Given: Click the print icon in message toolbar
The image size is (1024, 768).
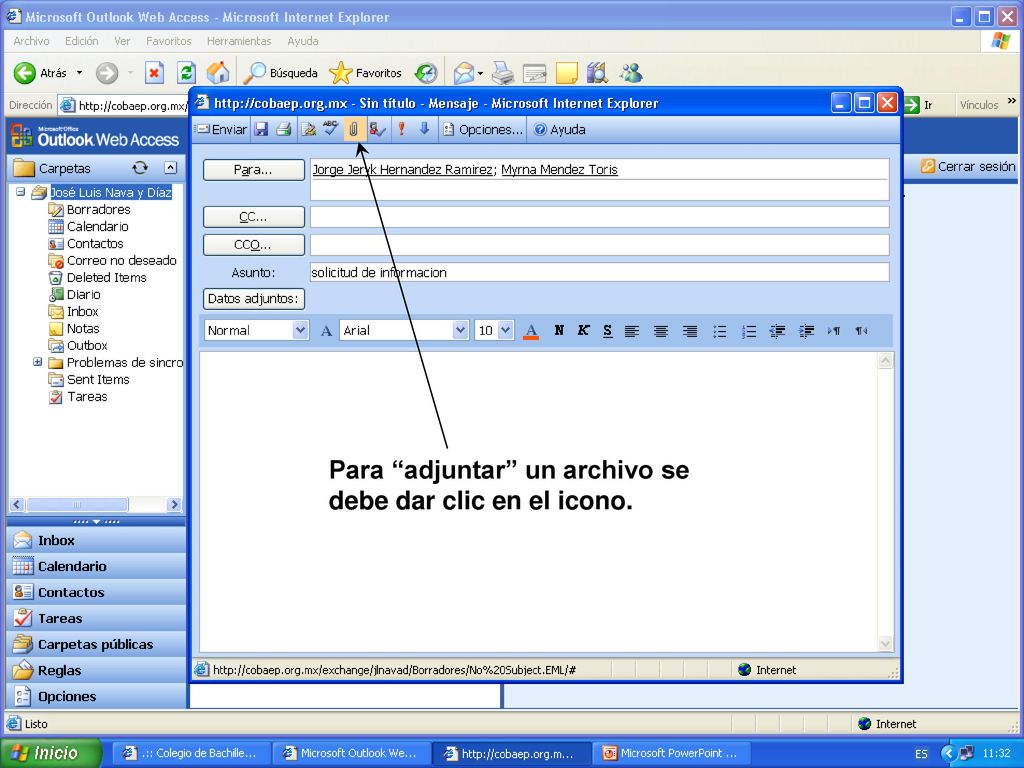Looking at the screenshot, I should point(283,129).
